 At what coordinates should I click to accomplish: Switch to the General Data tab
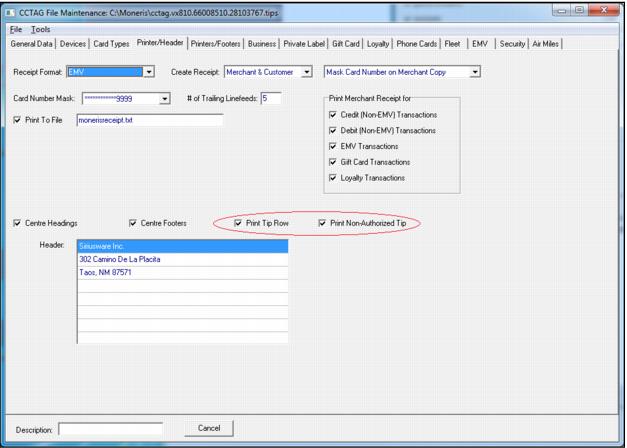pyautogui.click(x=32, y=44)
